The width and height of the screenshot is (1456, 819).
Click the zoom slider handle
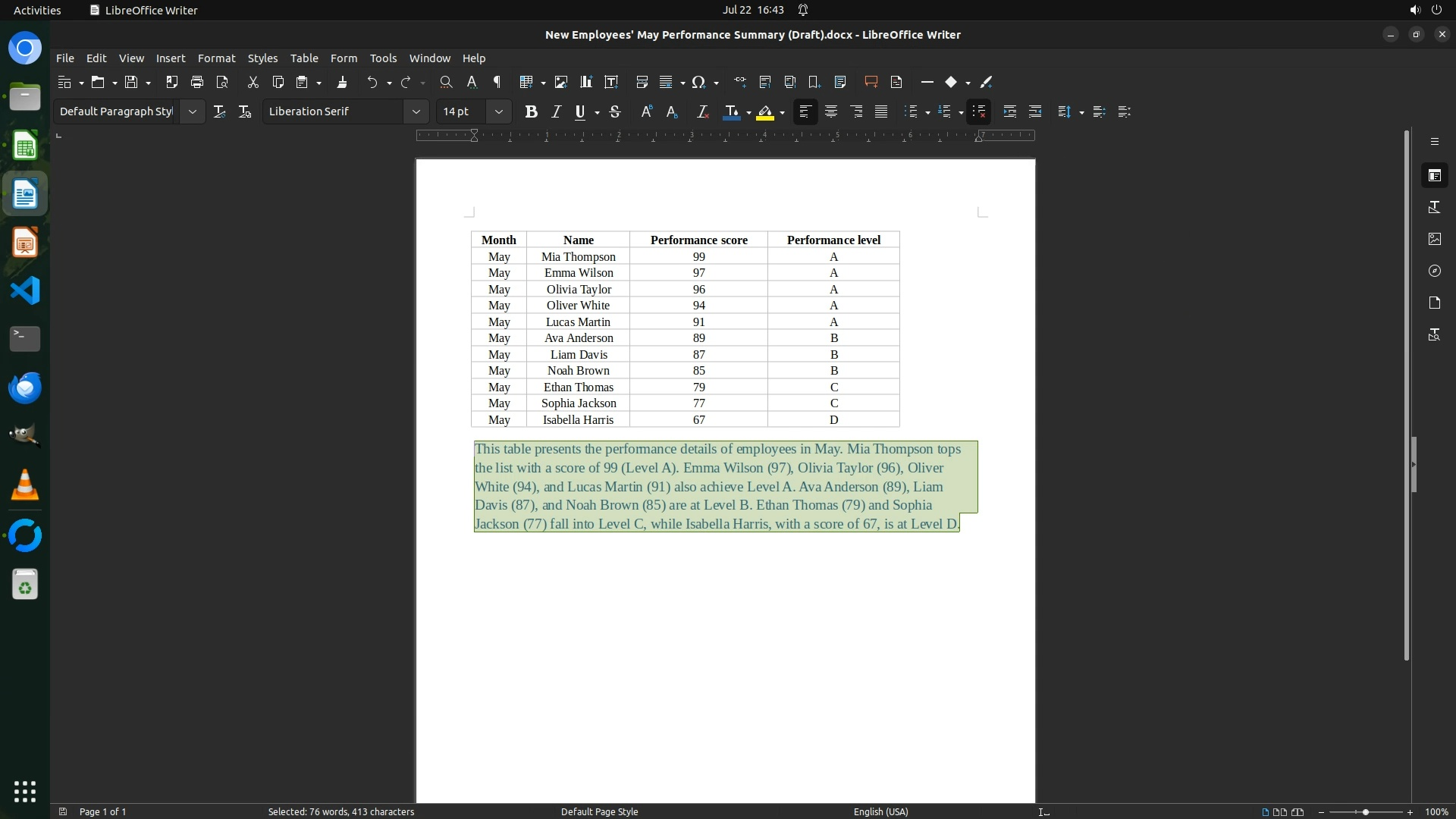(1365, 811)
